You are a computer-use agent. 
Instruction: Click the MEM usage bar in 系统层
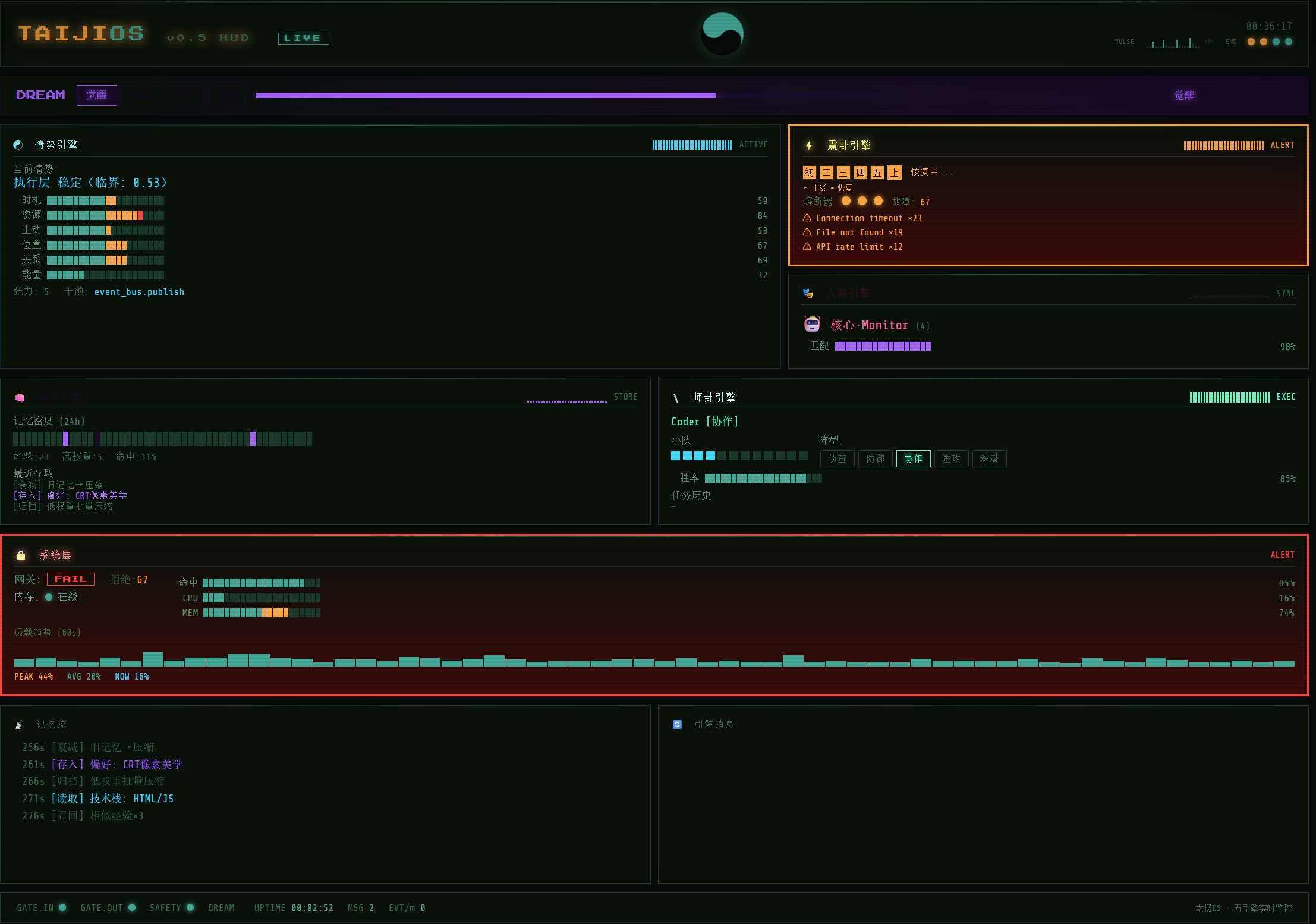point(262,612)
